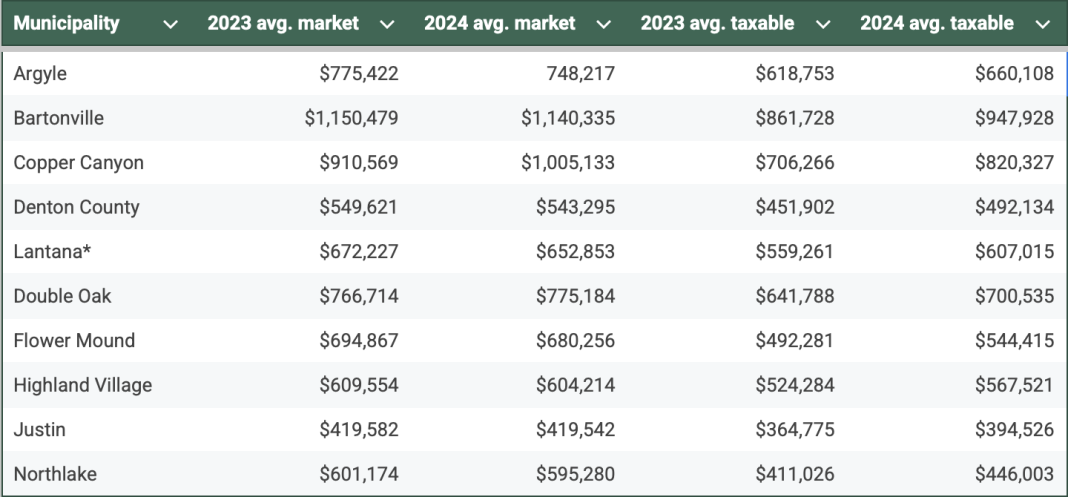The image size is (1068, 497).
Task: Click Bartonville's $1,150,479 market value
Action: 351,118
